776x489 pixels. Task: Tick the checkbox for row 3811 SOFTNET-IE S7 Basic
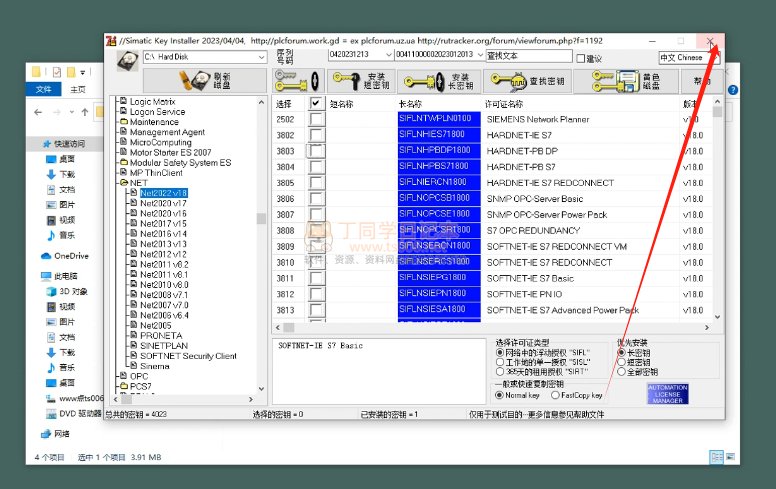pos(317,278)
